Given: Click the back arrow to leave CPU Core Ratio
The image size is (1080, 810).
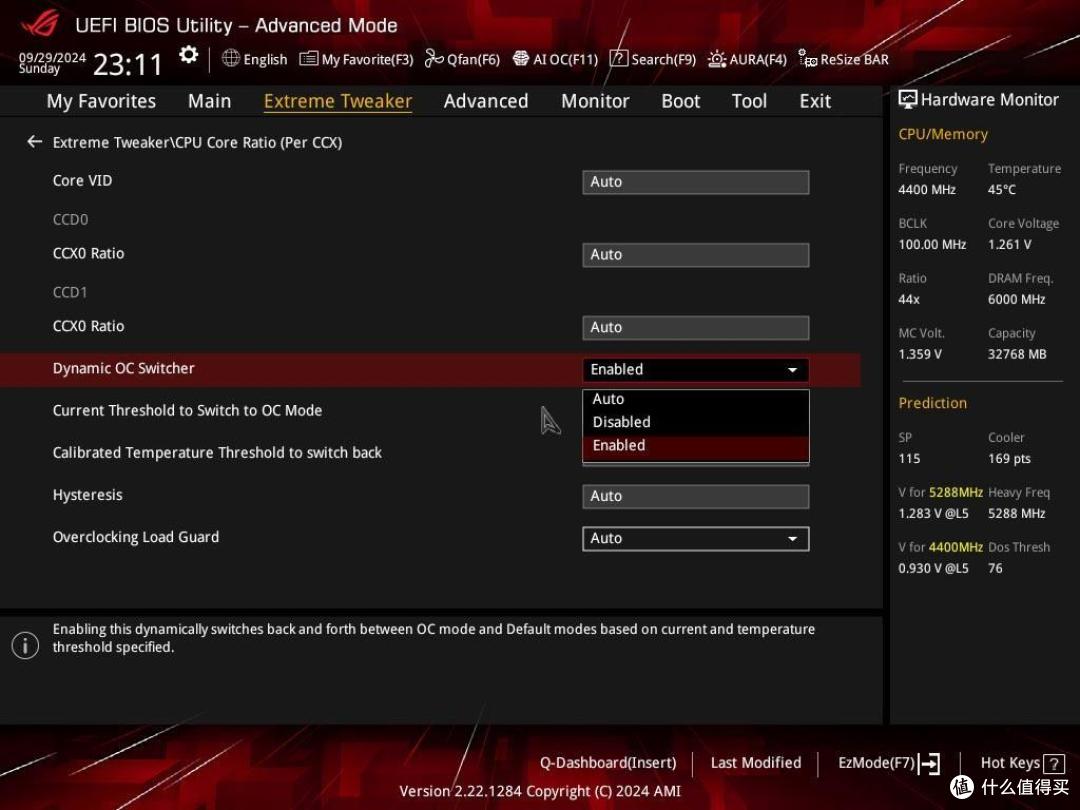Looking at the screenshot, I should [x=33, y=141].
